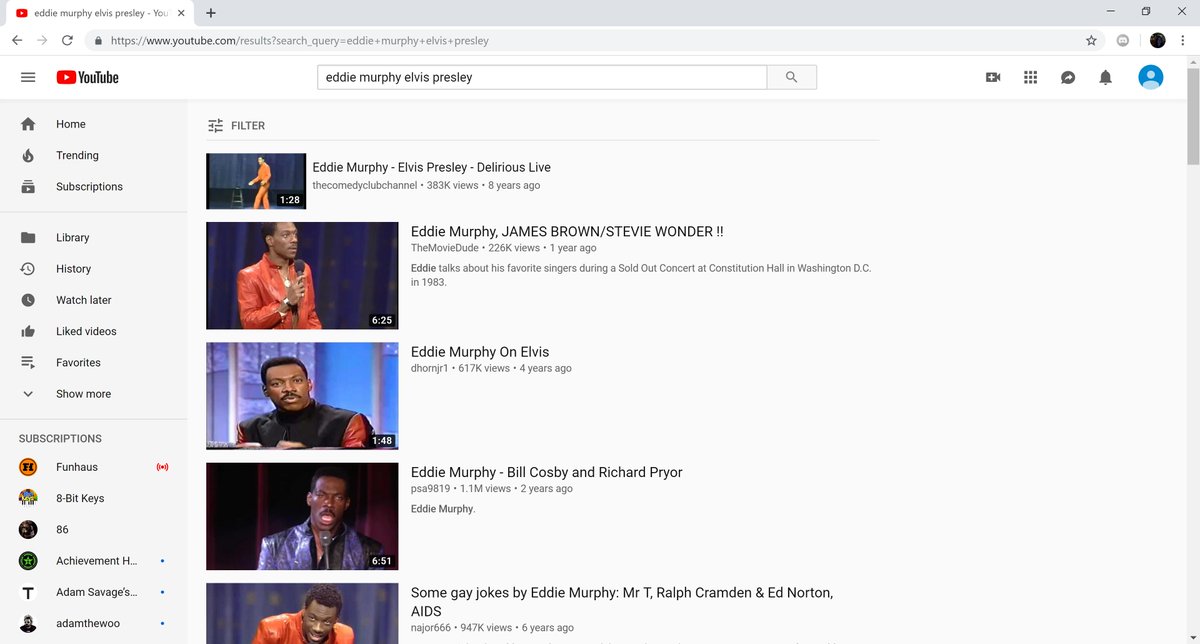Open title Eddie Murphy - Bill Cosby and Richard Pryor

click(x=547, y=472)
